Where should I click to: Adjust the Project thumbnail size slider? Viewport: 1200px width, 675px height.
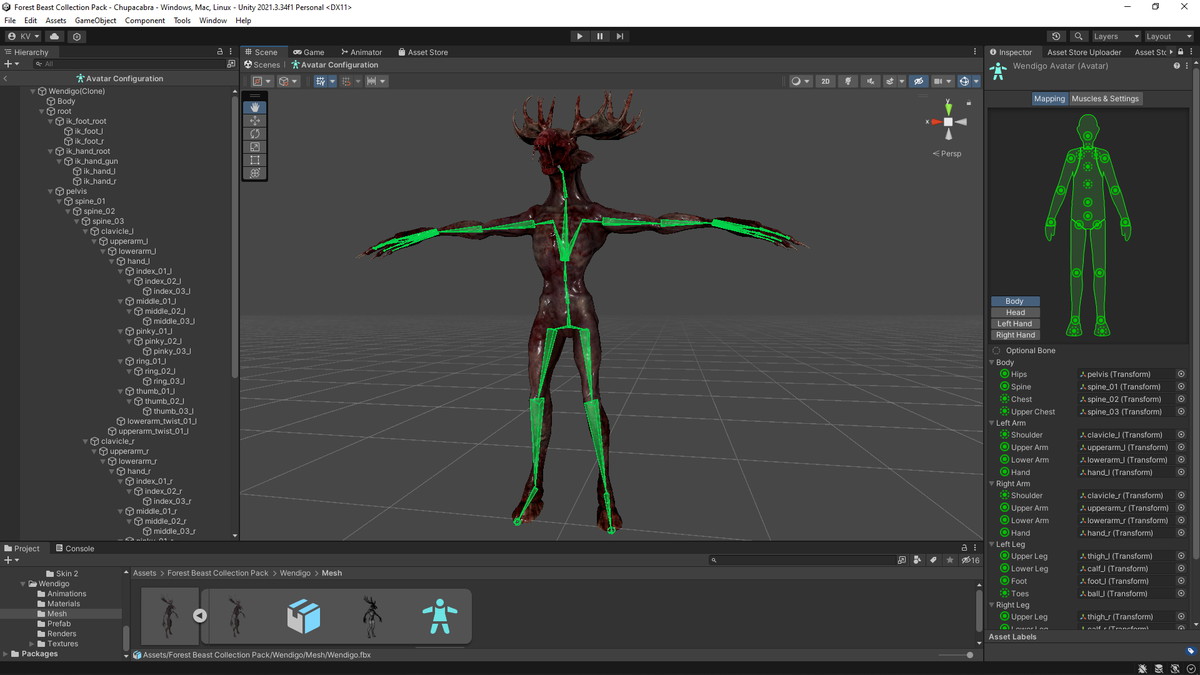(969, 655)
